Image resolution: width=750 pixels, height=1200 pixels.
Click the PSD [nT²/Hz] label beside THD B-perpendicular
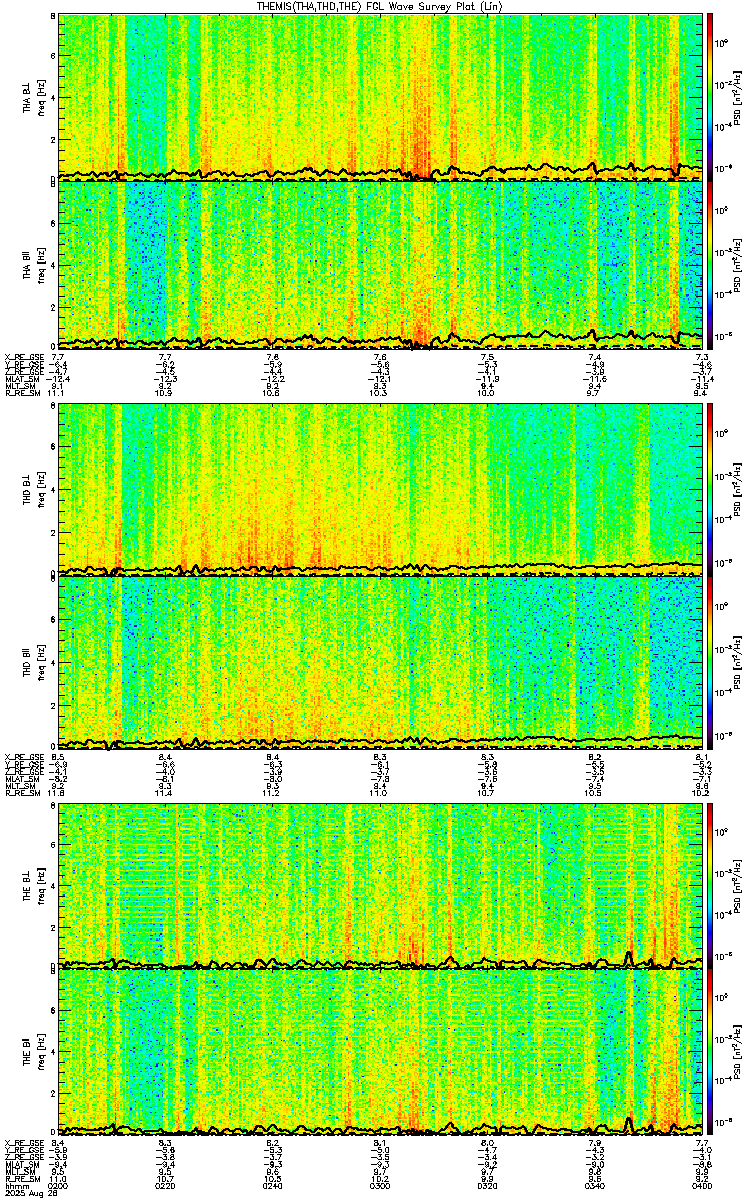click(738, 490)
